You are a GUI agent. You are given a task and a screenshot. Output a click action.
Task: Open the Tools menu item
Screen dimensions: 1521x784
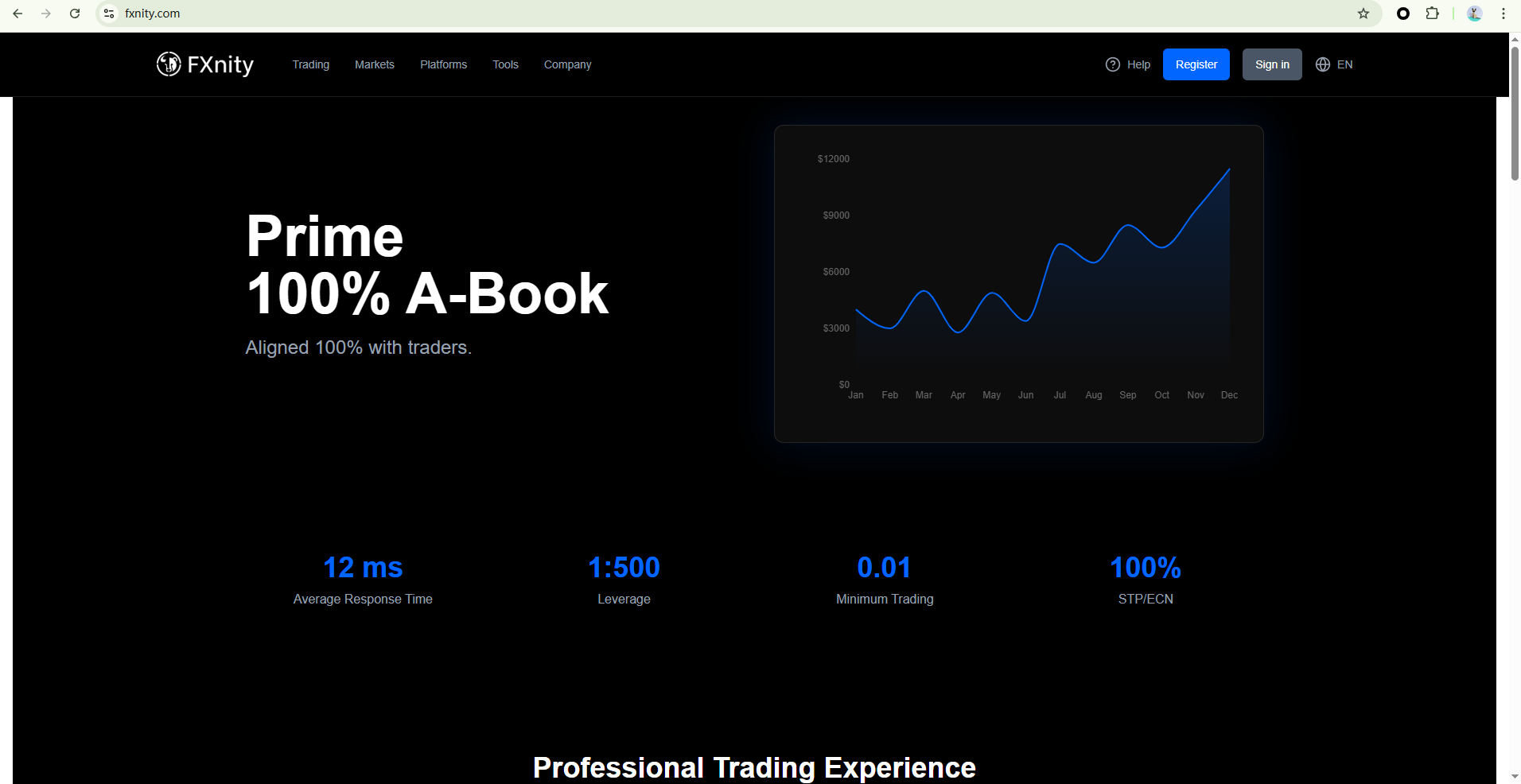pos(505,64)
